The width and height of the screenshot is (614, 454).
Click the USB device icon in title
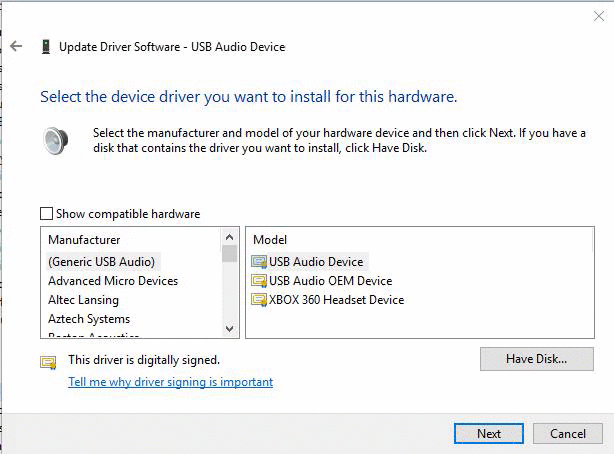coord(46,46)
